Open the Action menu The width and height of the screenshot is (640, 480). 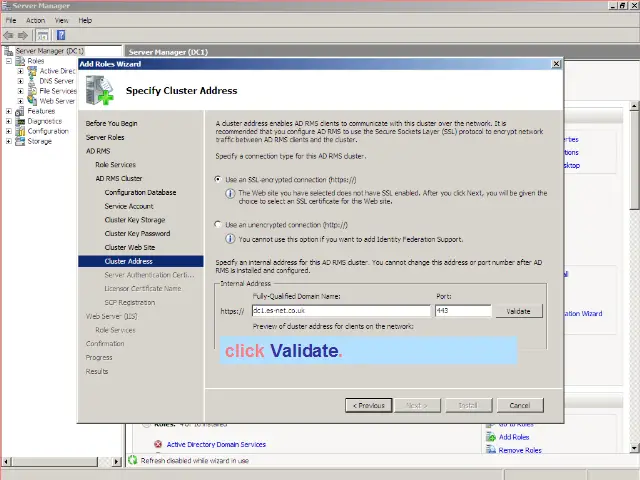[x=36, y=20]
